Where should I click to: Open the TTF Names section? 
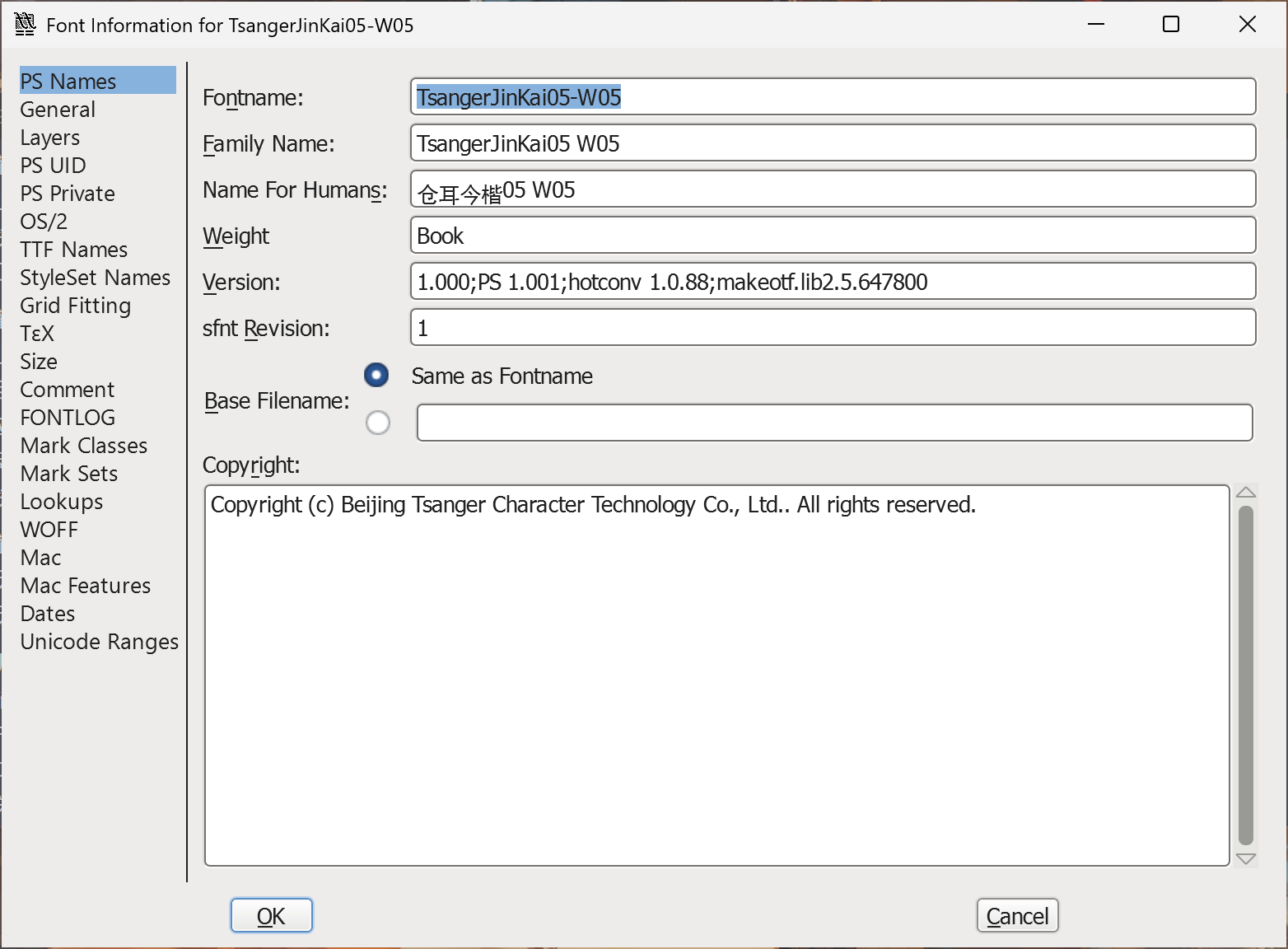point(74,250)
